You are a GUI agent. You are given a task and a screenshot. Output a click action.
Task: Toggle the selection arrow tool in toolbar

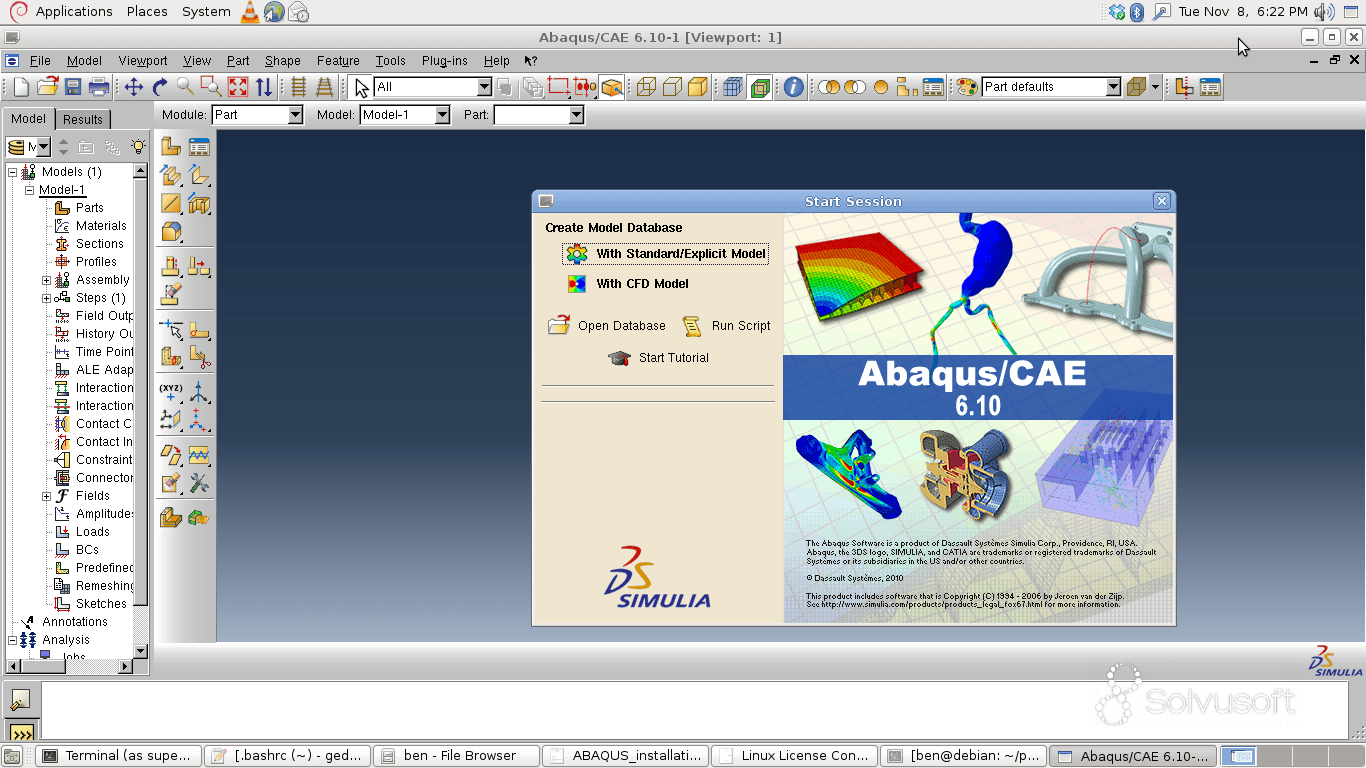coord(362,87)
